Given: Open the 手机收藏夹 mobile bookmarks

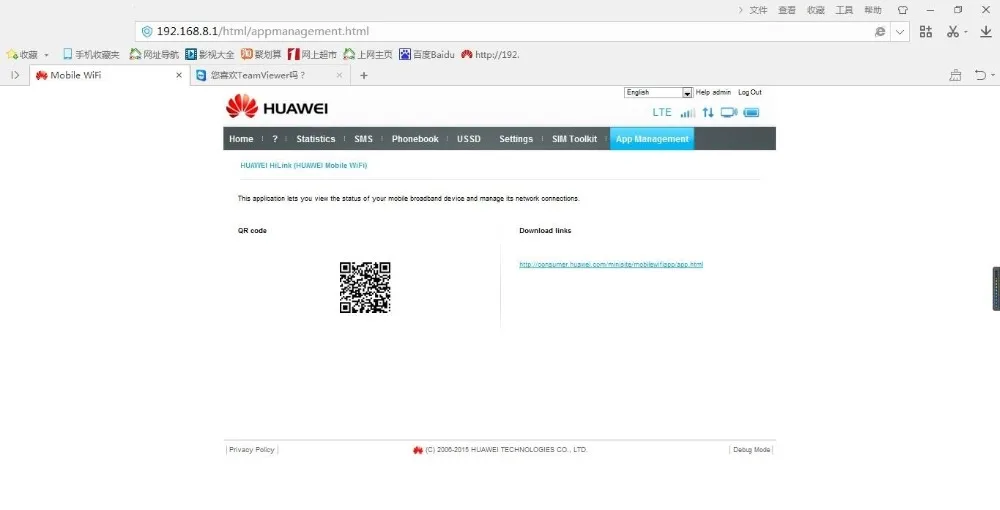Looking at the screenshot, I should [91, 55].
